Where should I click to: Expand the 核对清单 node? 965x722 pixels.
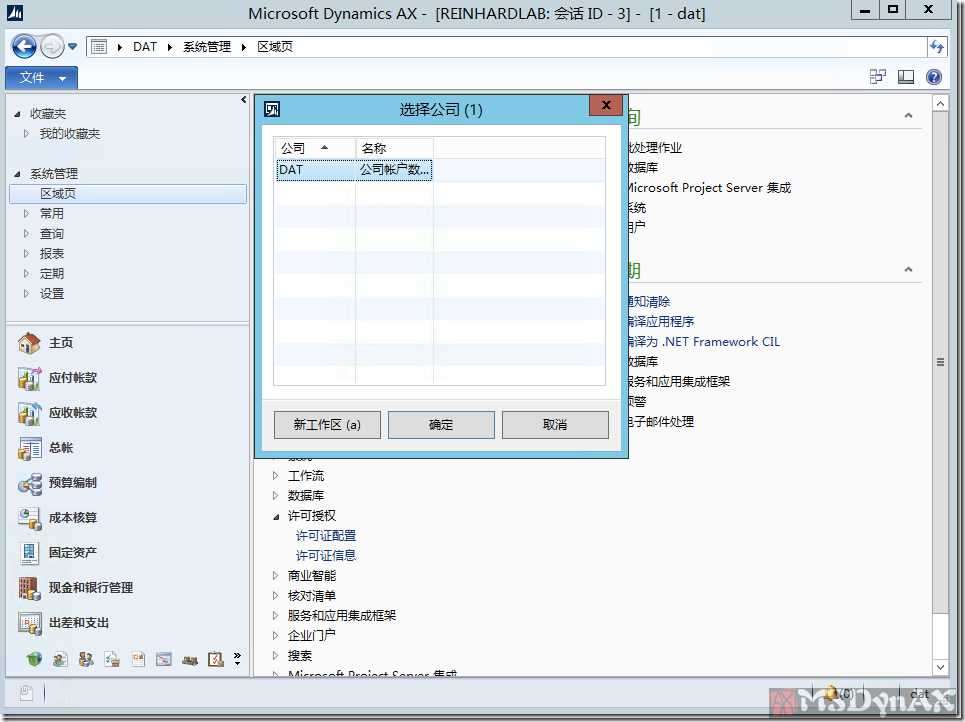(276, 595)
